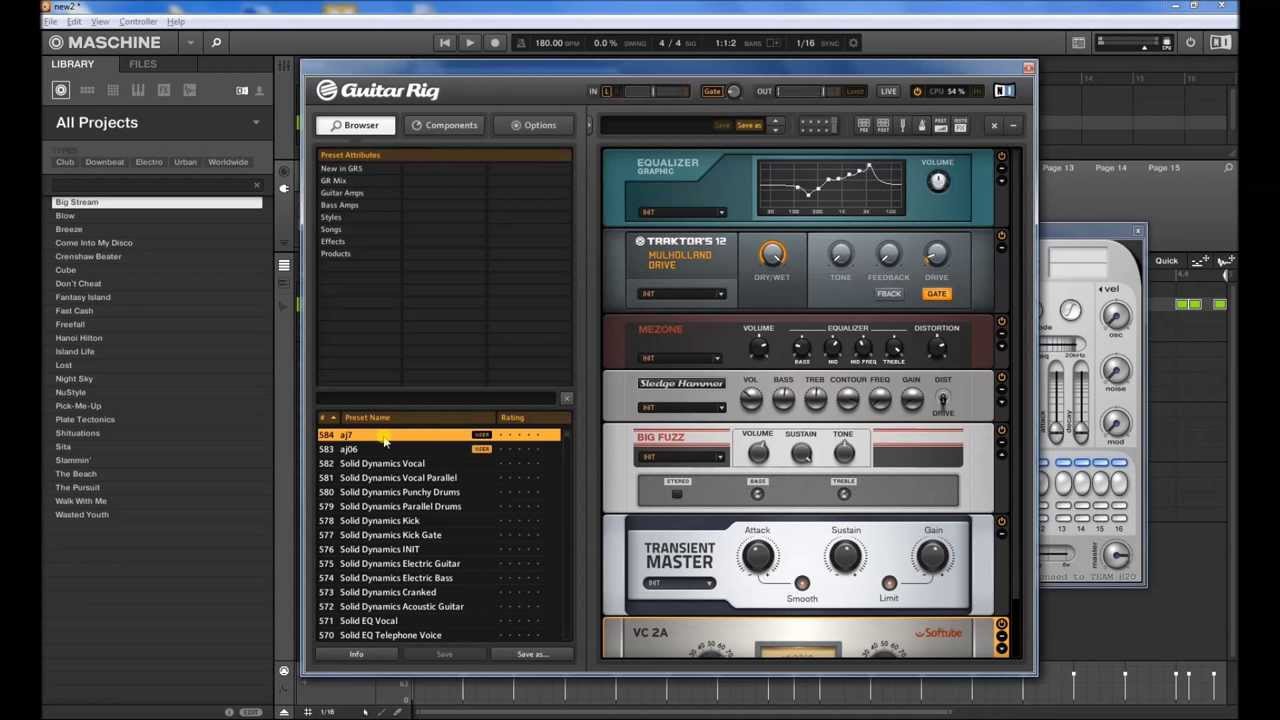Open the Sledge Hammer preset dropdown
1280x720 pixels.
point(682,407)
